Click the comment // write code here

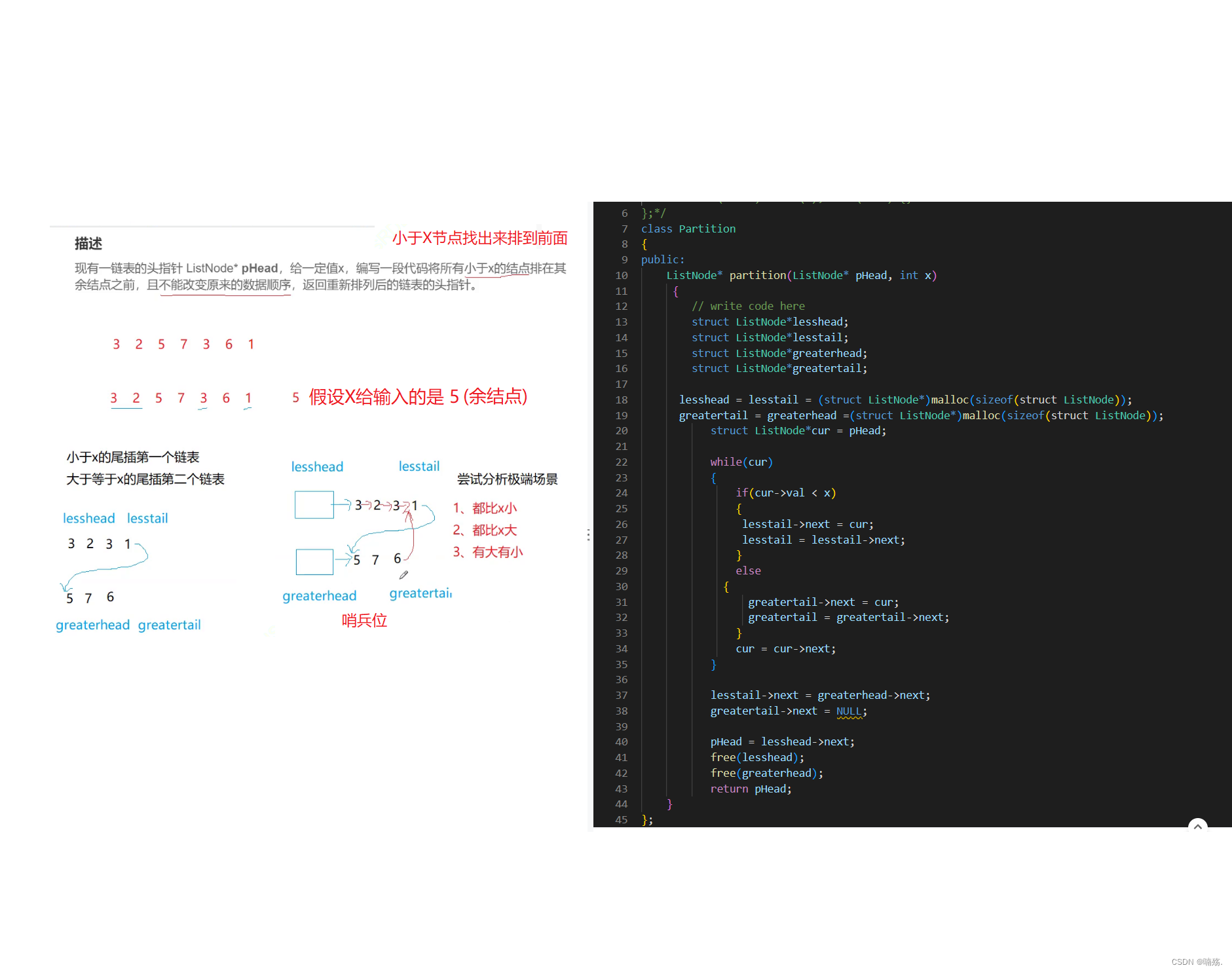click(x=749, y=306)
